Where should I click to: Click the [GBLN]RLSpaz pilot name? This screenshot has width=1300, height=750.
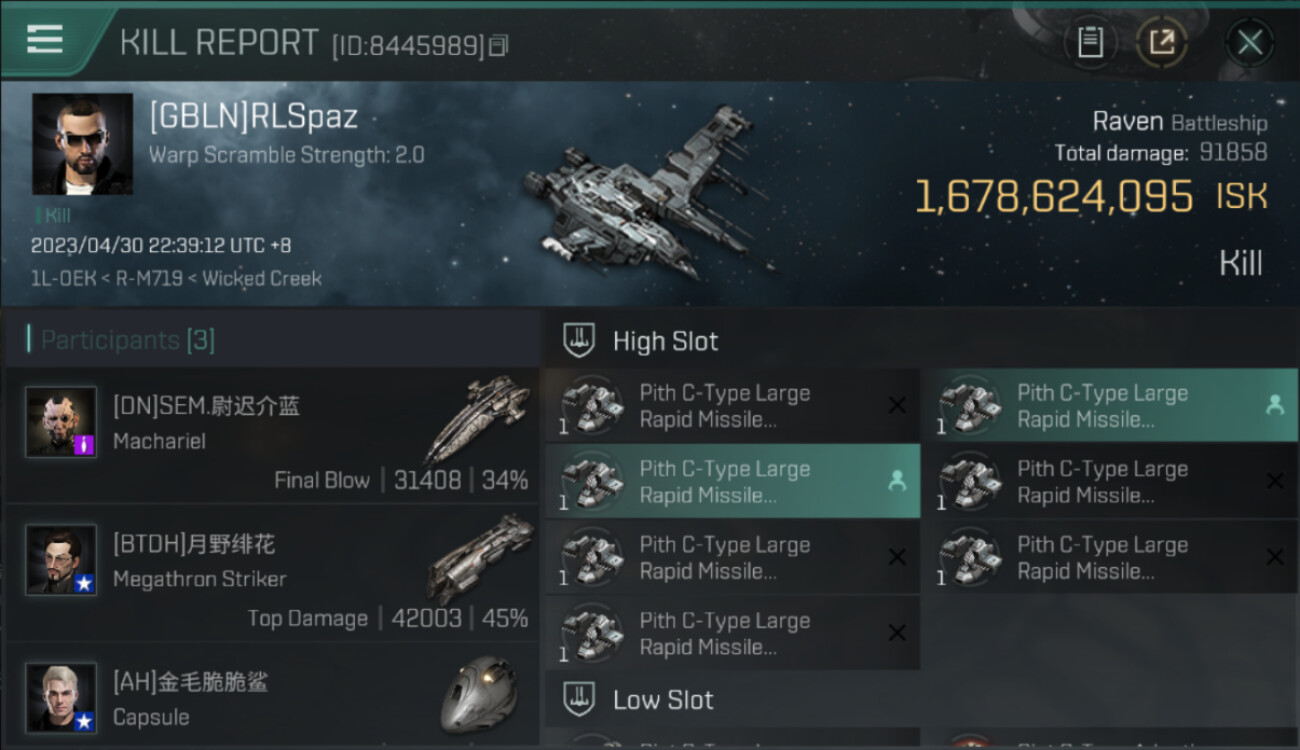253,117
